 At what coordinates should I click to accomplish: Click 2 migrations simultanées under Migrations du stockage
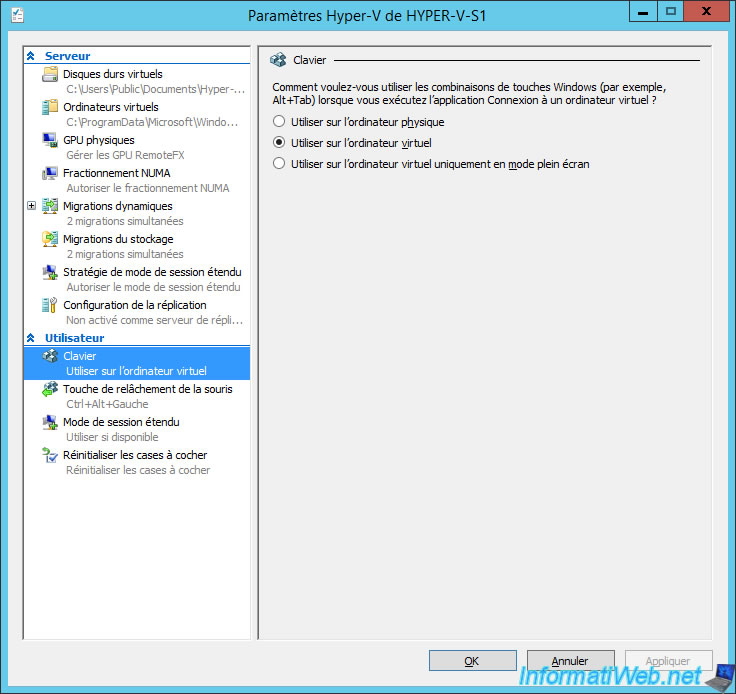coord(125,254)
